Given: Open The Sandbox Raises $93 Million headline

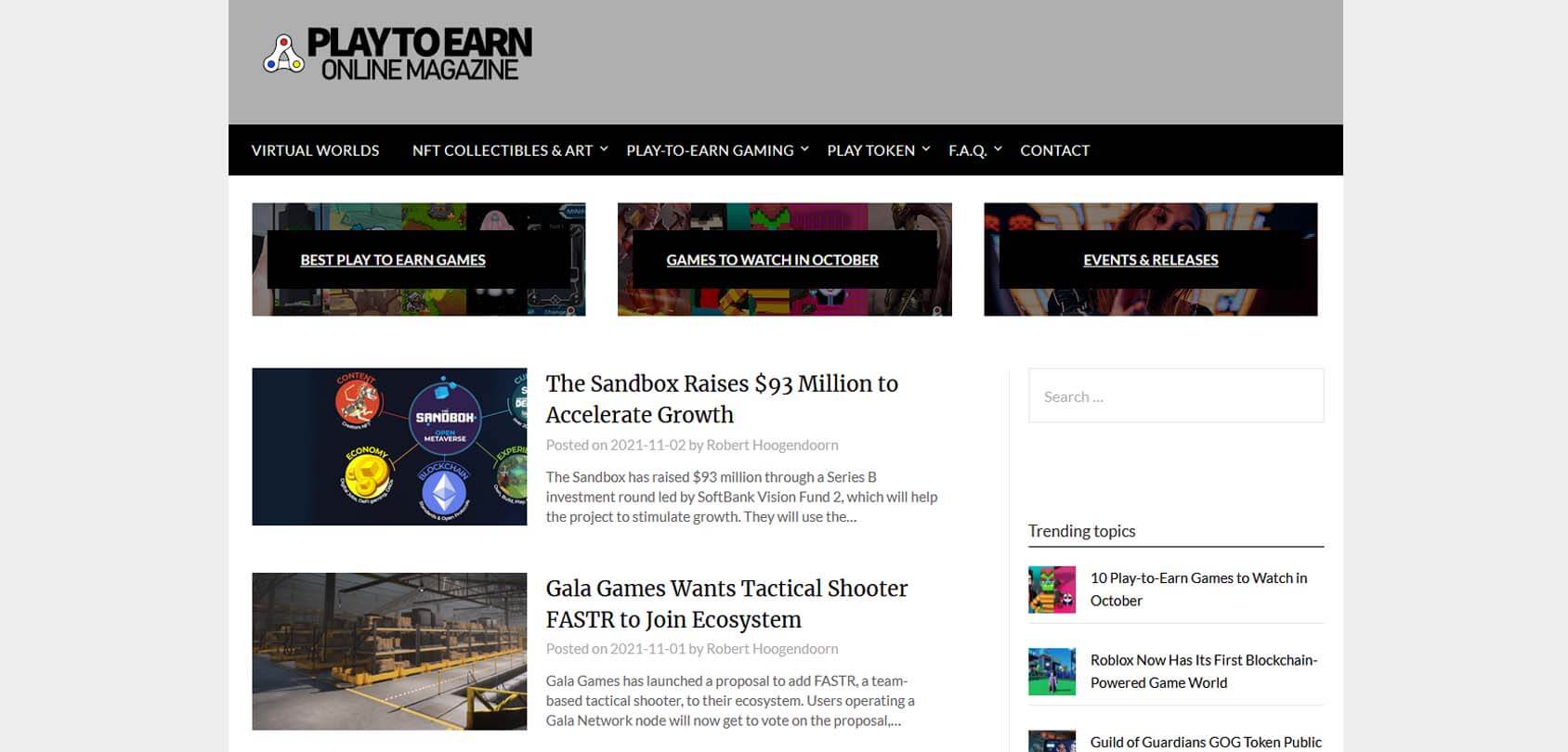Looking at the screenshot, I should [722, 398].
